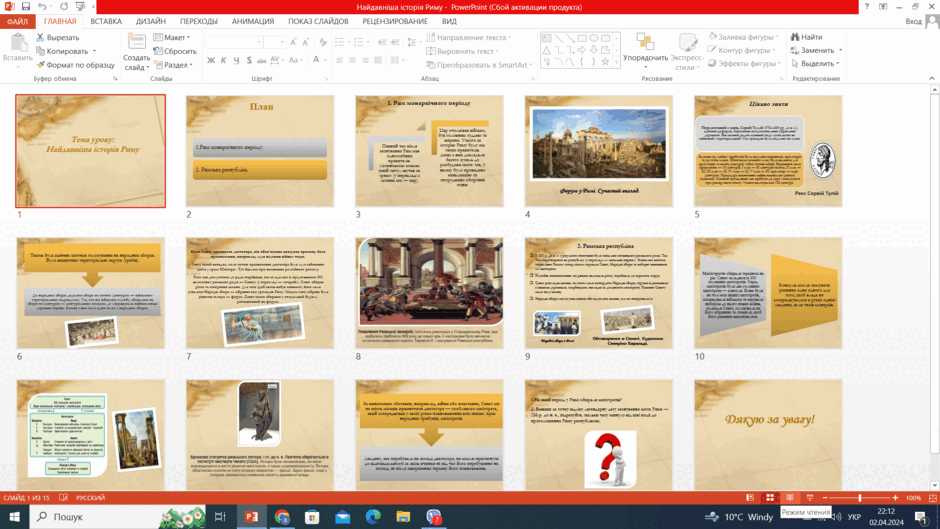
Task: Switch to the ДИЗАЙН tab
Action: click(150, 21)
